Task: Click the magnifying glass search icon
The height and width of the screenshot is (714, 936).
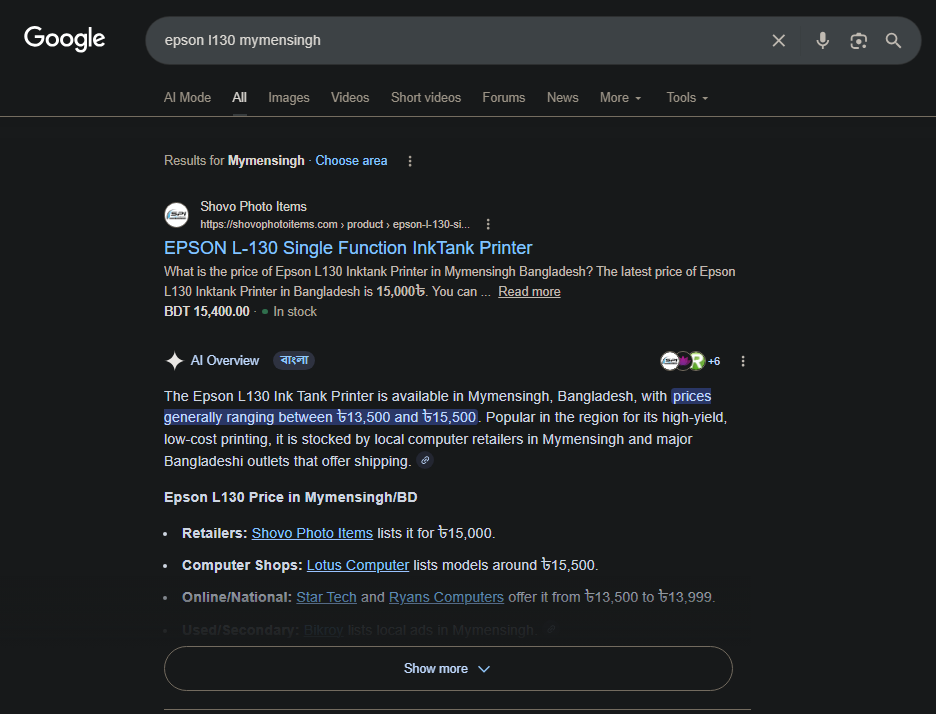Action: point(893,41)
